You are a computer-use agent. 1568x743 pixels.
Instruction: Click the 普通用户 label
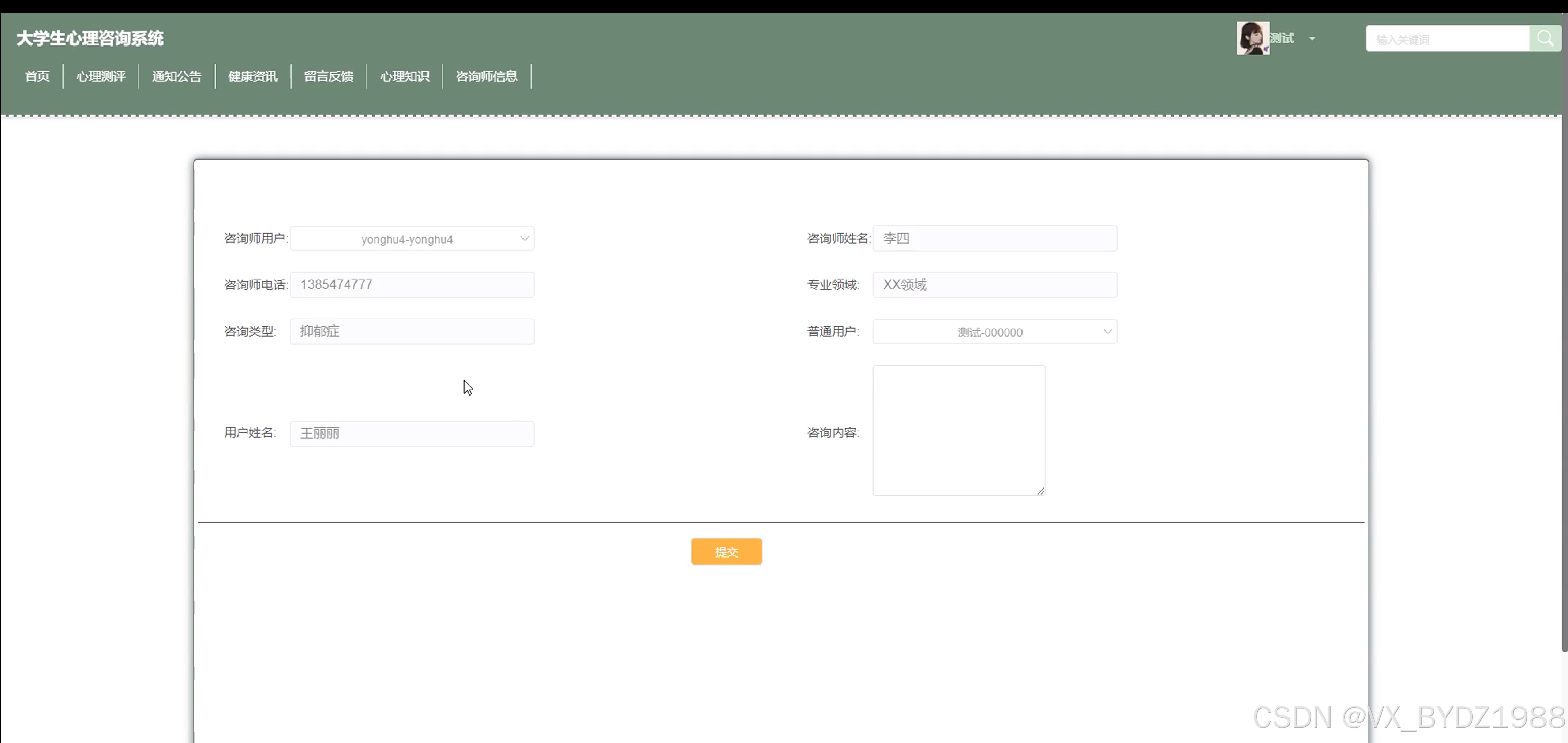tap(833, 331)
